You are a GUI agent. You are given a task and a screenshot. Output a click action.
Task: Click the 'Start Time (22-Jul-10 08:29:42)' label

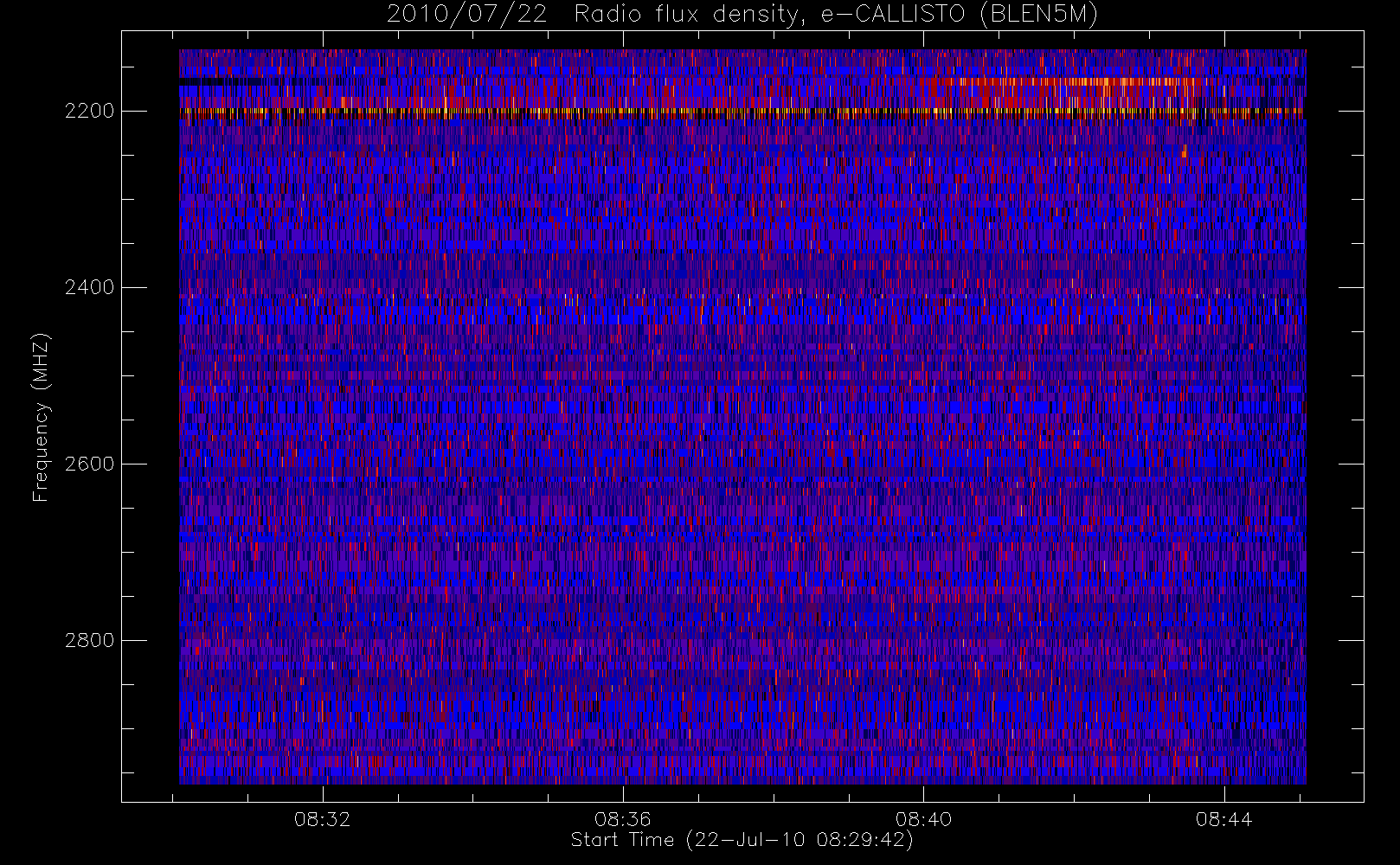742,840
